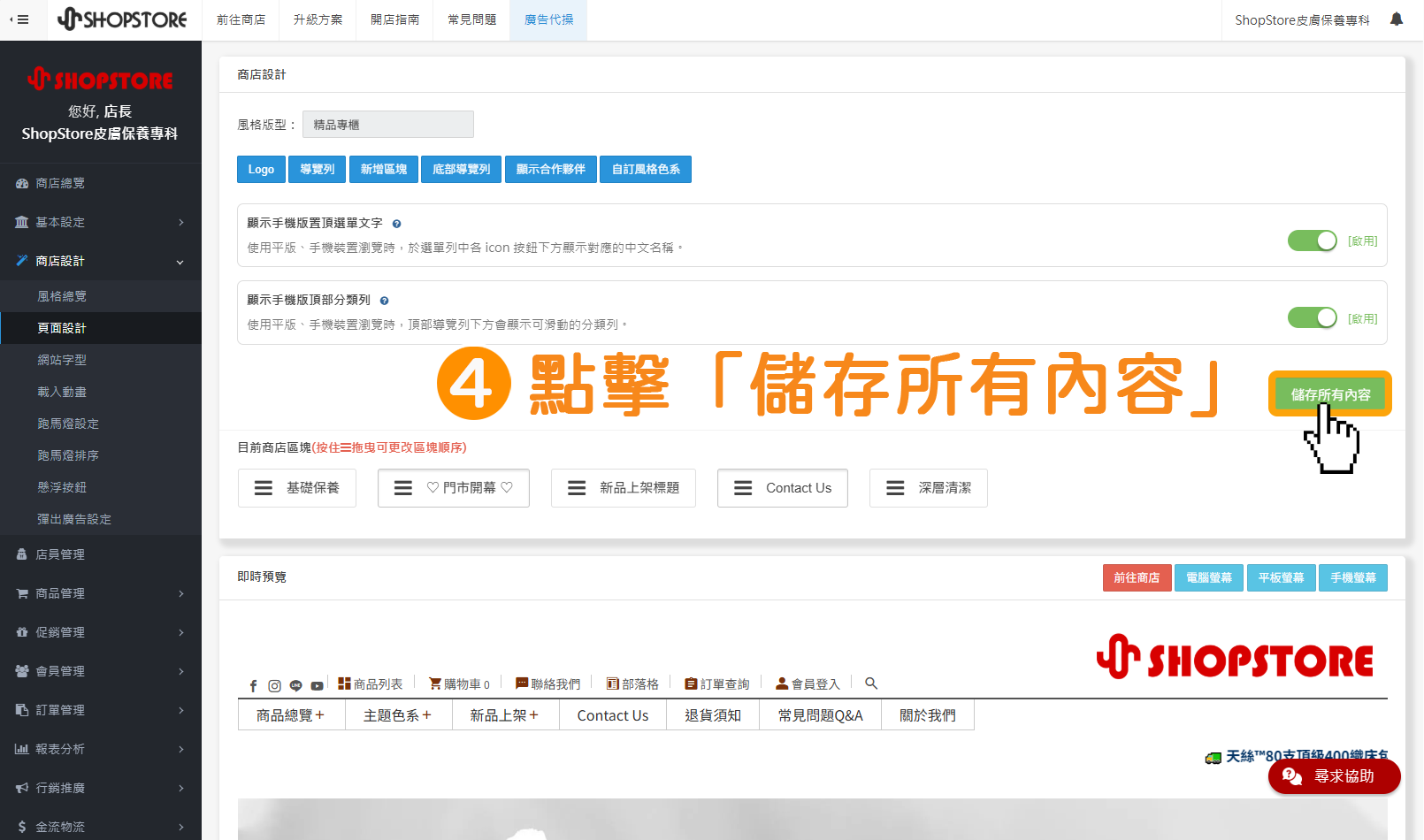Expand the 報表分析 sidebar menu

[x=101, y=749]
